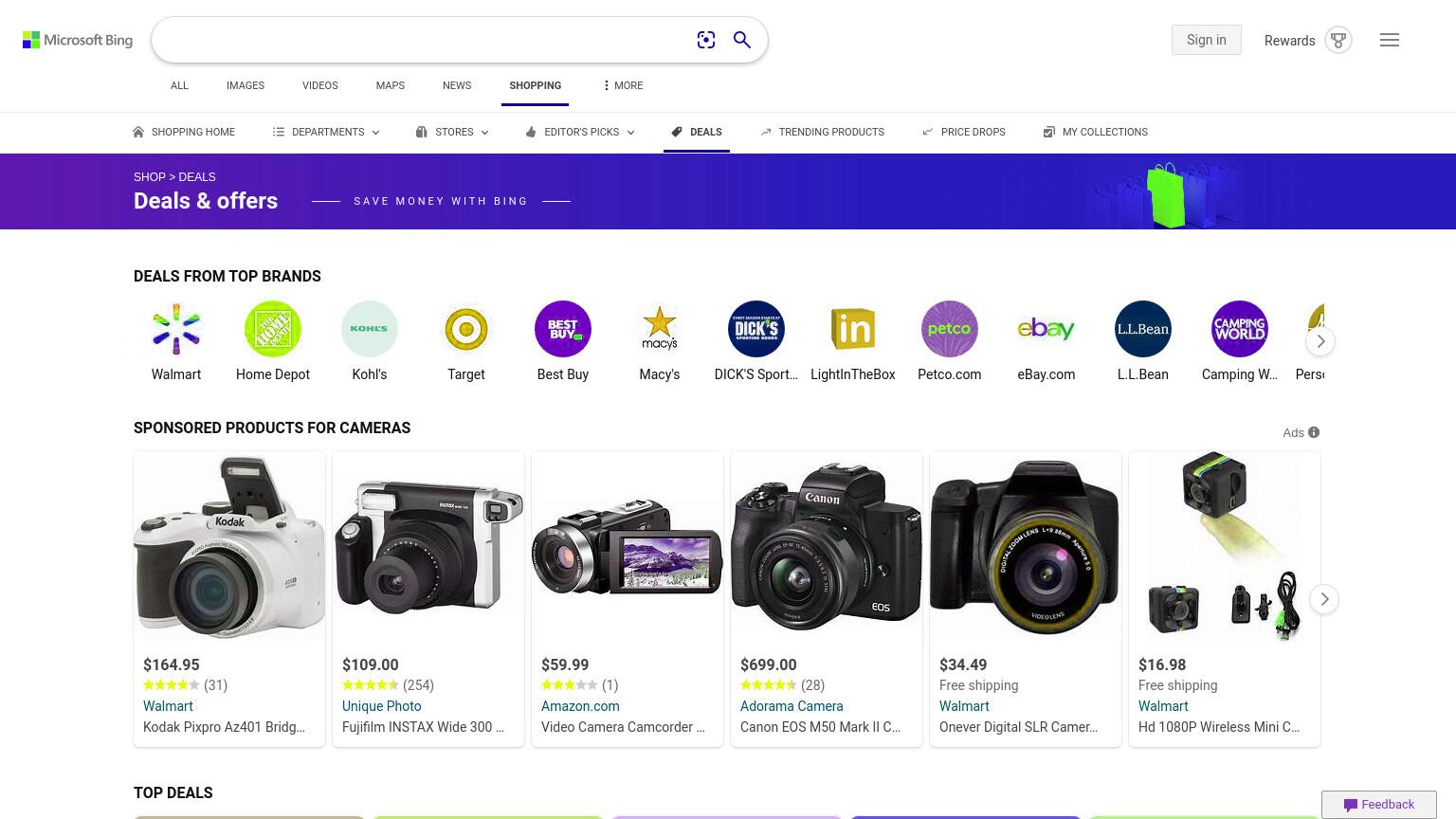Screen dimensions: 1456x819
Task: Click the Walmart brand logo
Action: click(176, 329)
